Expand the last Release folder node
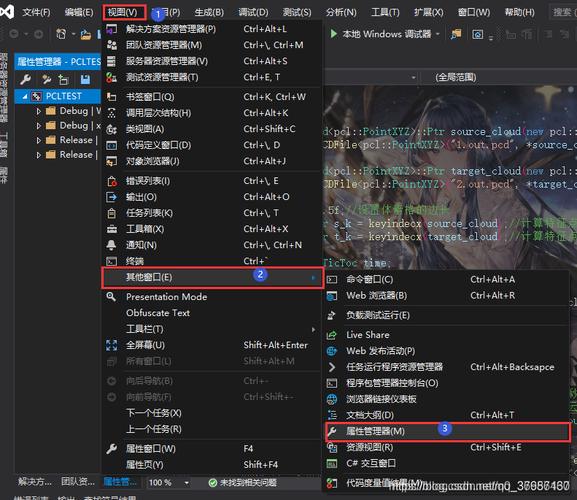This screenshot has width=577, height=500. [x=38, y=155]
